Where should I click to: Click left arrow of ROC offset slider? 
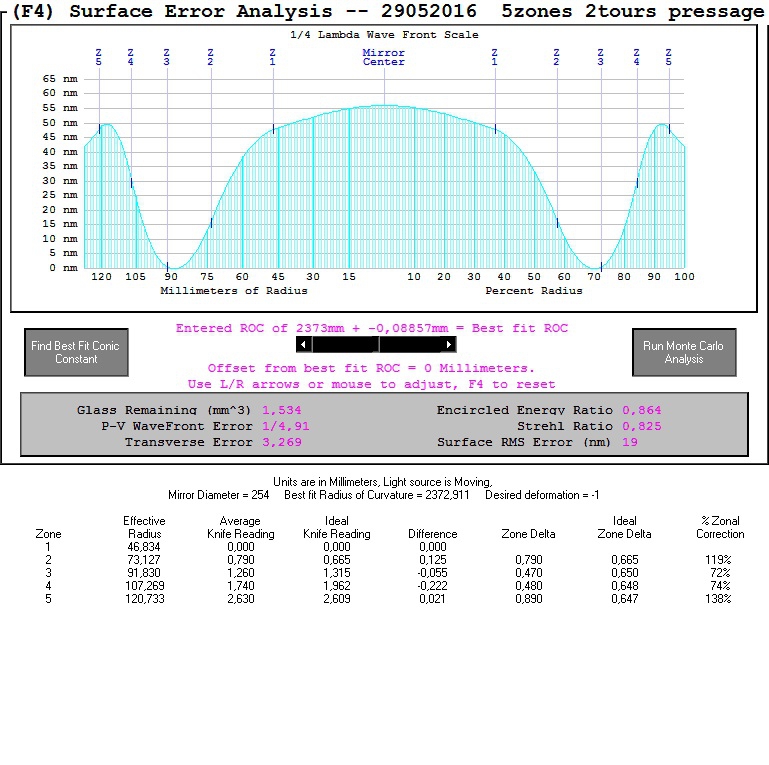pos(304,345)
